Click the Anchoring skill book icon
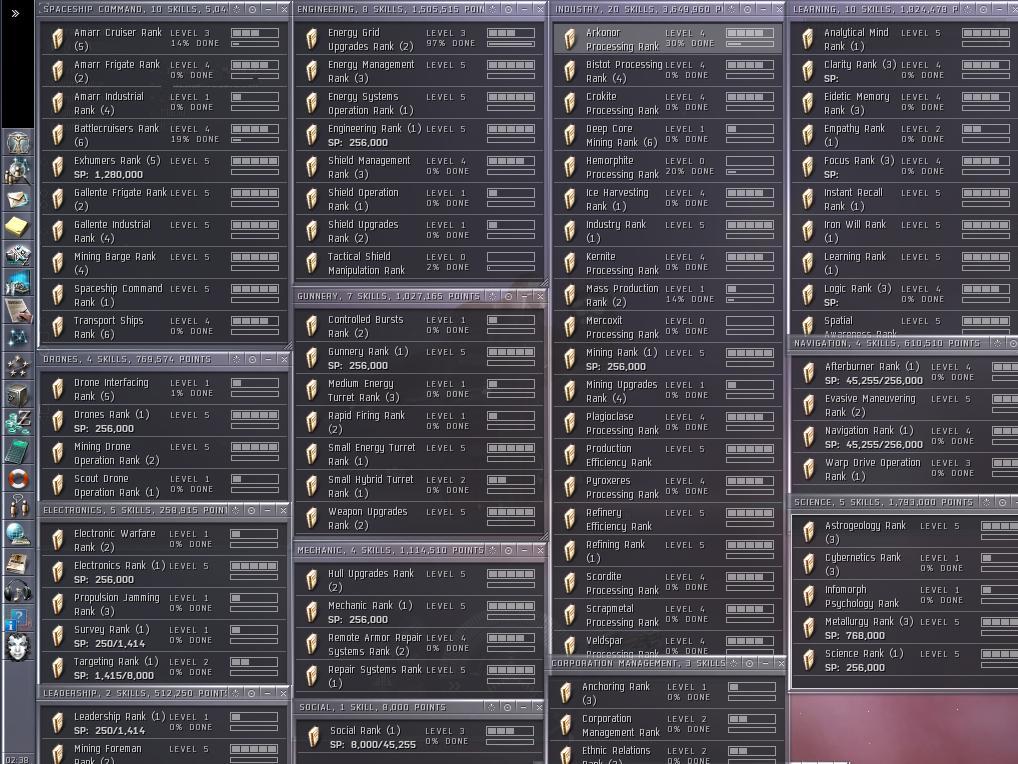The height and width of the screenshot is (764, 1018). [x=565, y=693]
